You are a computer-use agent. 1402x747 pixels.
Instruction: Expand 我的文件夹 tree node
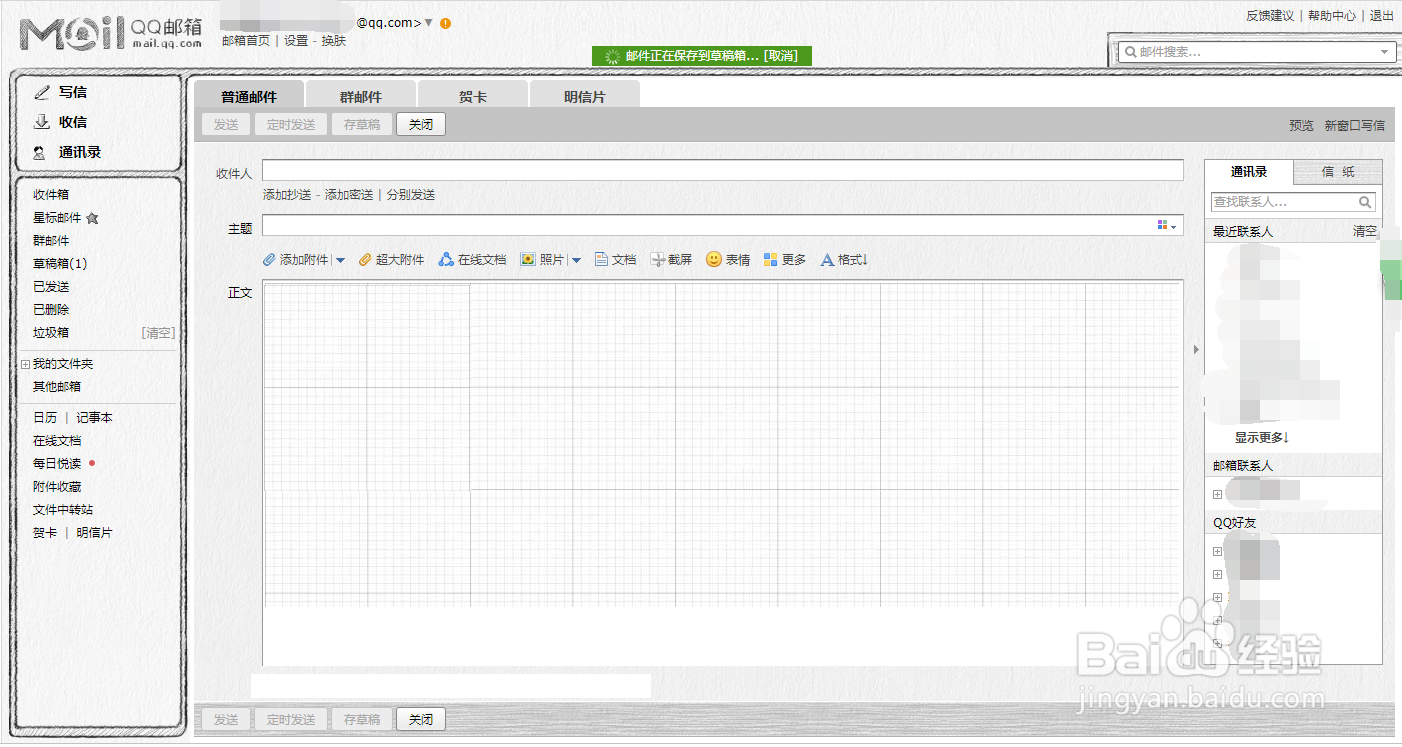[25, 365]
